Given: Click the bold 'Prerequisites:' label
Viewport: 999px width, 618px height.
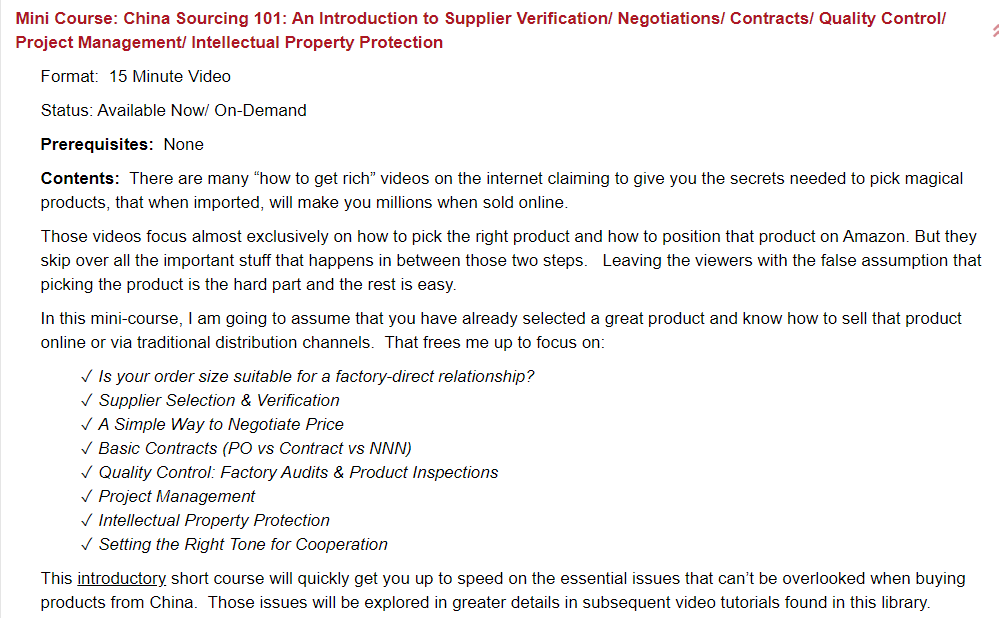Looking at the screenshot, I should [97, 145].
